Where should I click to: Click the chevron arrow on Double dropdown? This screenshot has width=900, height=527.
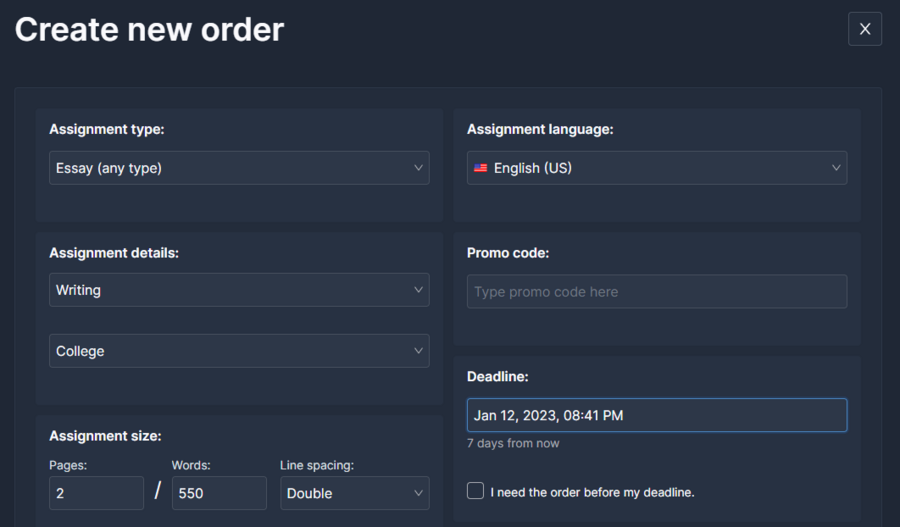click(x=418, y=493)
